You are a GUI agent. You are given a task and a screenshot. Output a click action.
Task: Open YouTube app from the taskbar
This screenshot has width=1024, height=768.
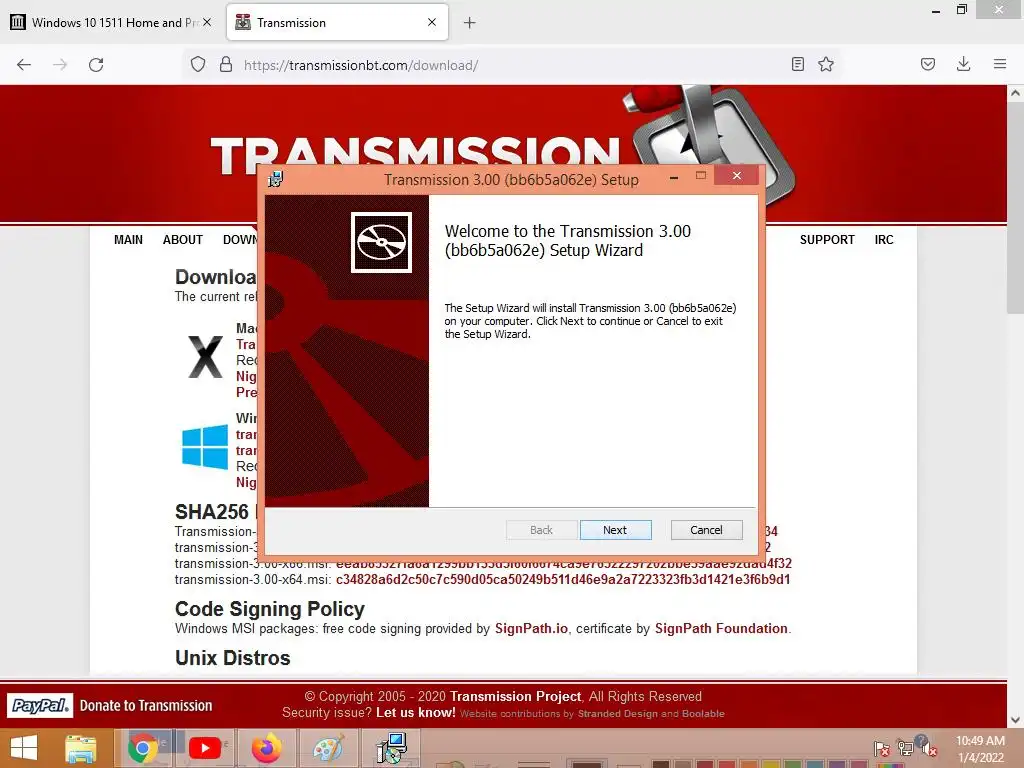coord(204,749)
